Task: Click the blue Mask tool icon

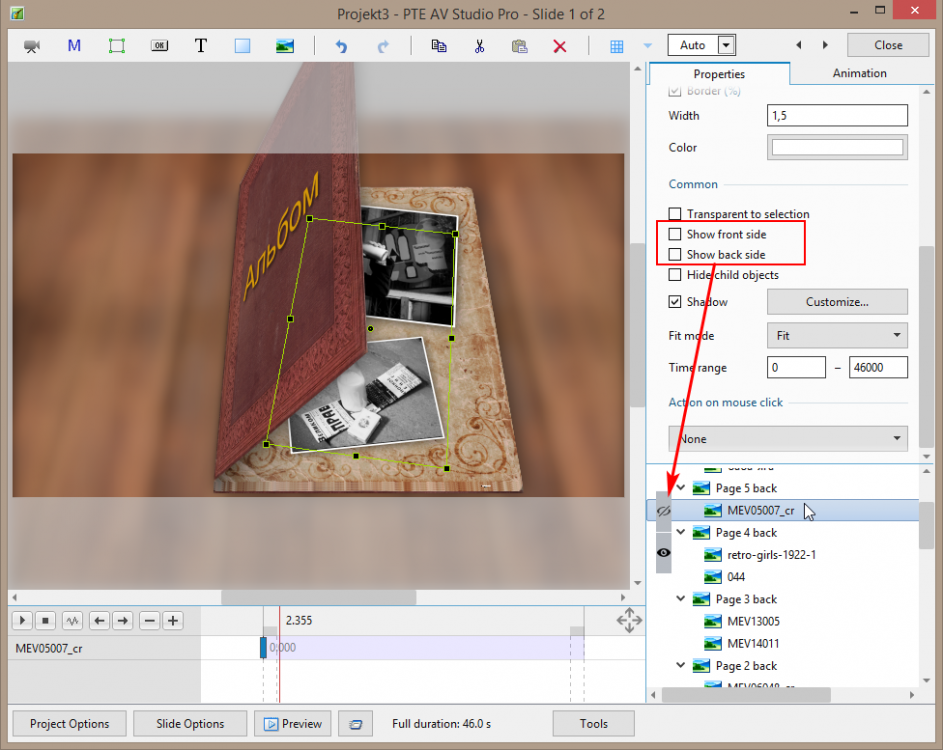Action: click(74, 46)
